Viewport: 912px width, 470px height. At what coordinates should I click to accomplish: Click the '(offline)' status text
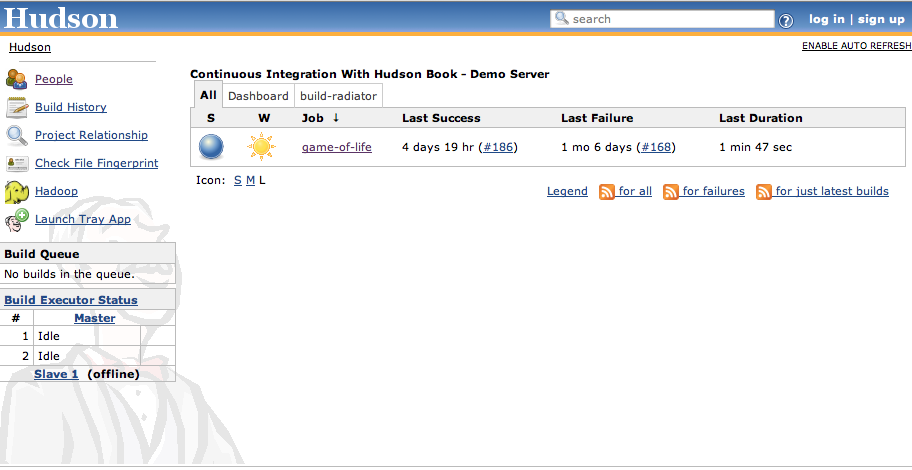click(113, 374)
